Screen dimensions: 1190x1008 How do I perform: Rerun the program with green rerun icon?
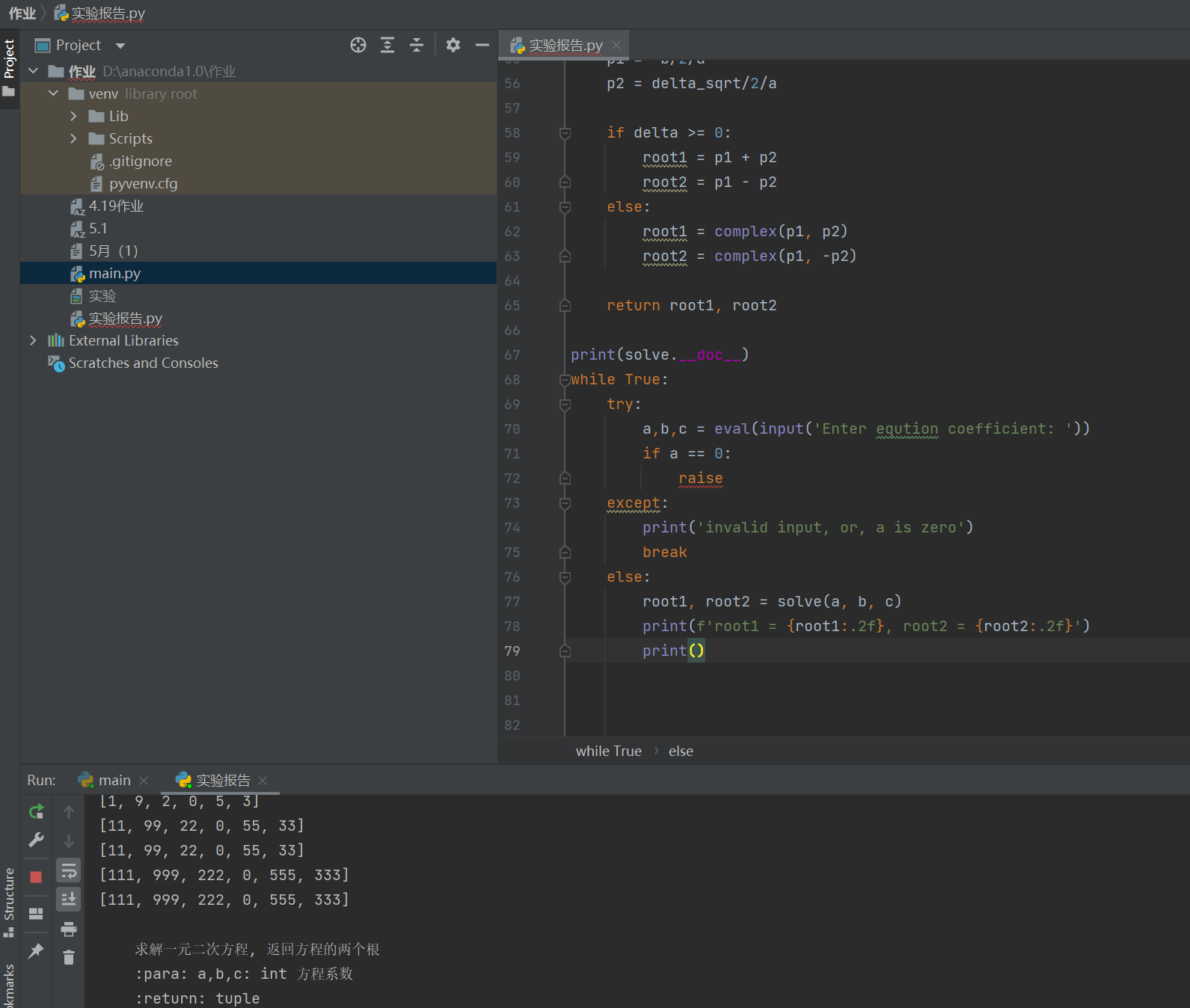point(36,811)
